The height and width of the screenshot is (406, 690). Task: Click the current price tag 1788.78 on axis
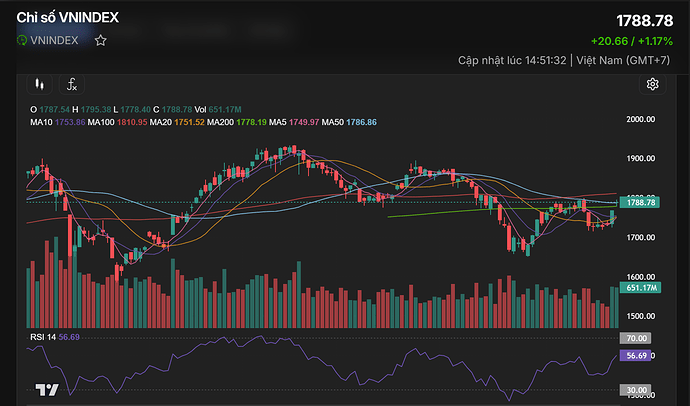coord(639,202)
